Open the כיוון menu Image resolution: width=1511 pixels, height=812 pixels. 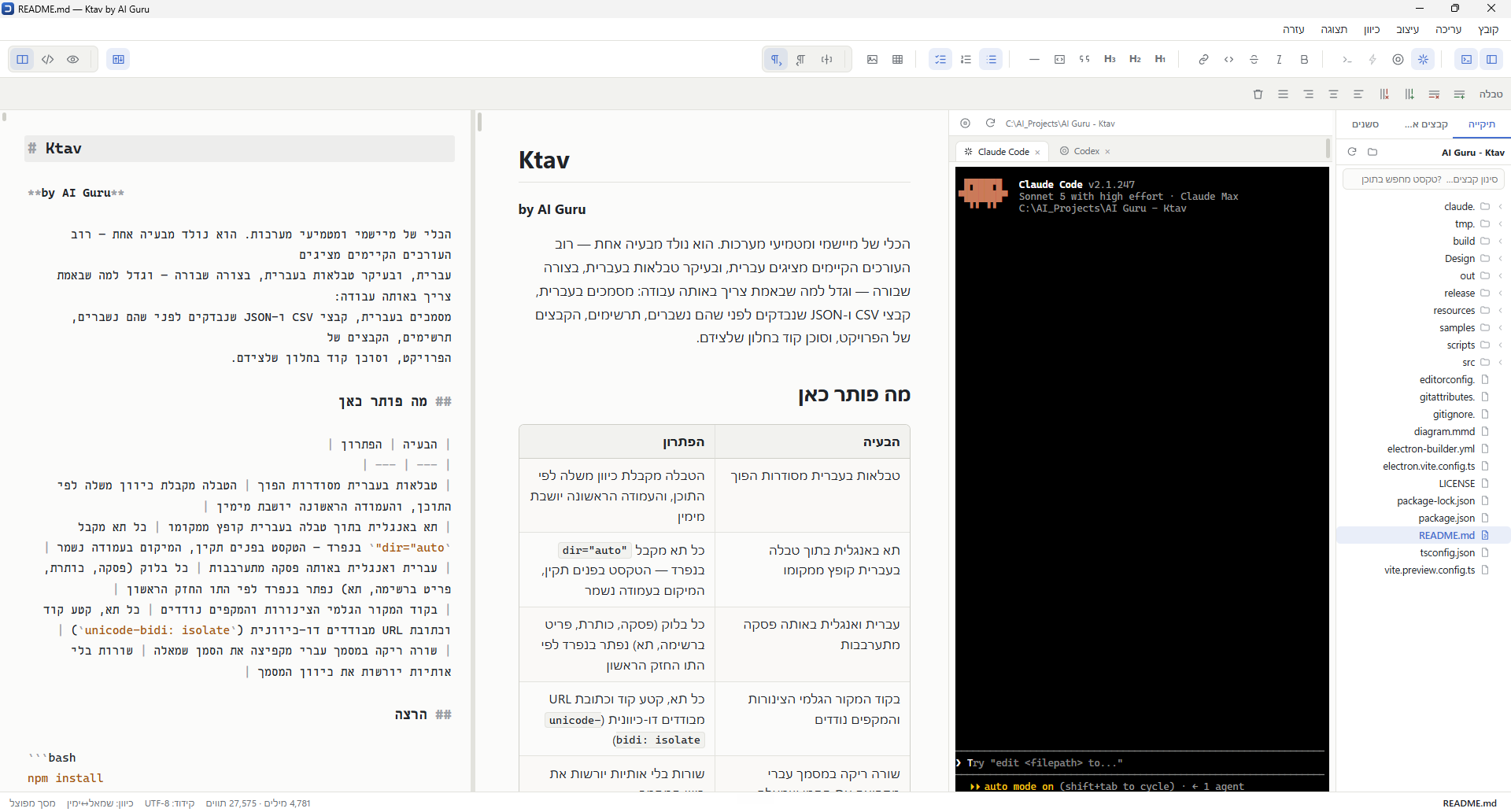(x=1372, y=29)
